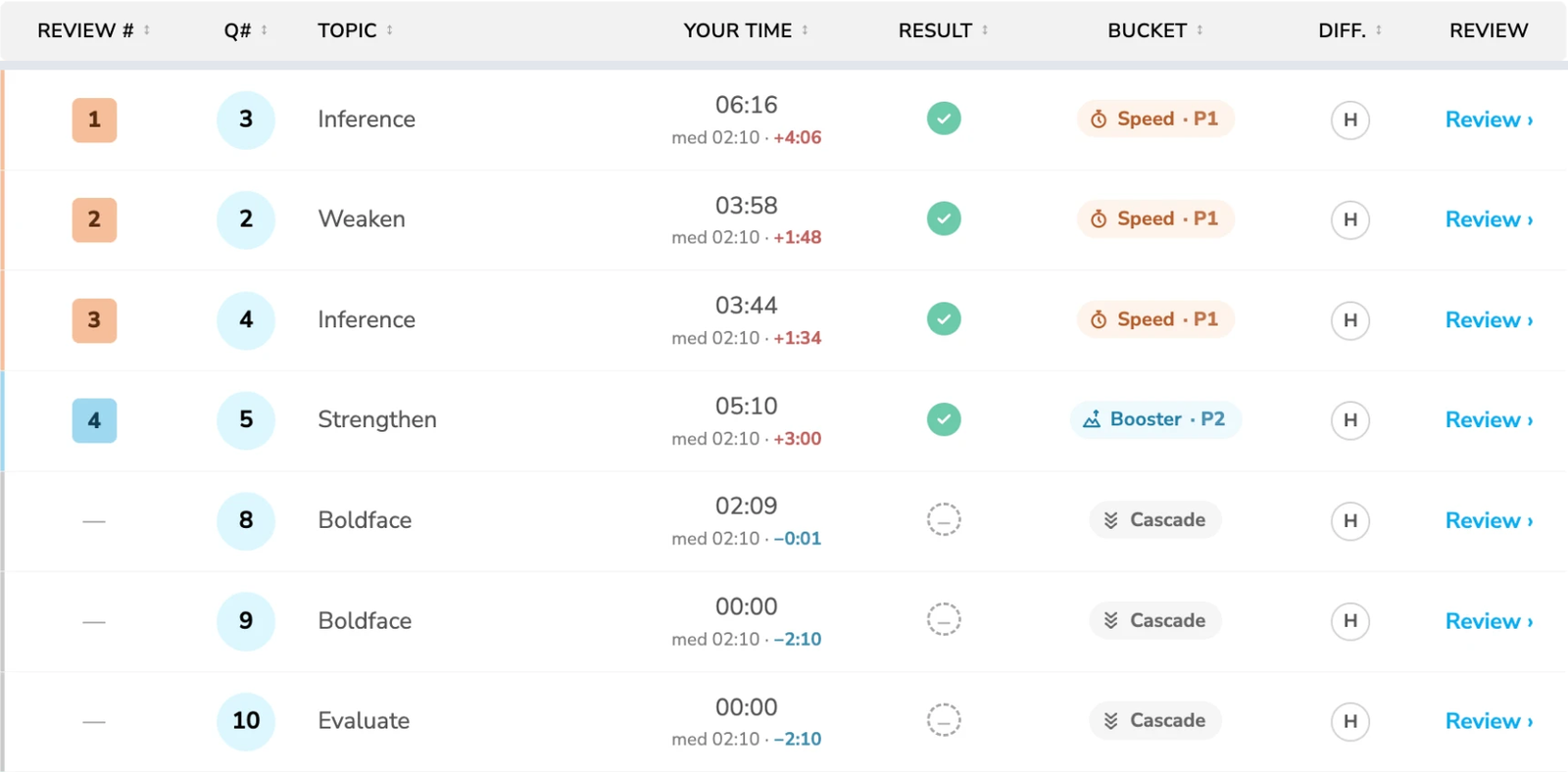Click the Speed · P1 tag in Weaken row
This screenshot has width=1568, height=772.
[x=1155, y=218]
